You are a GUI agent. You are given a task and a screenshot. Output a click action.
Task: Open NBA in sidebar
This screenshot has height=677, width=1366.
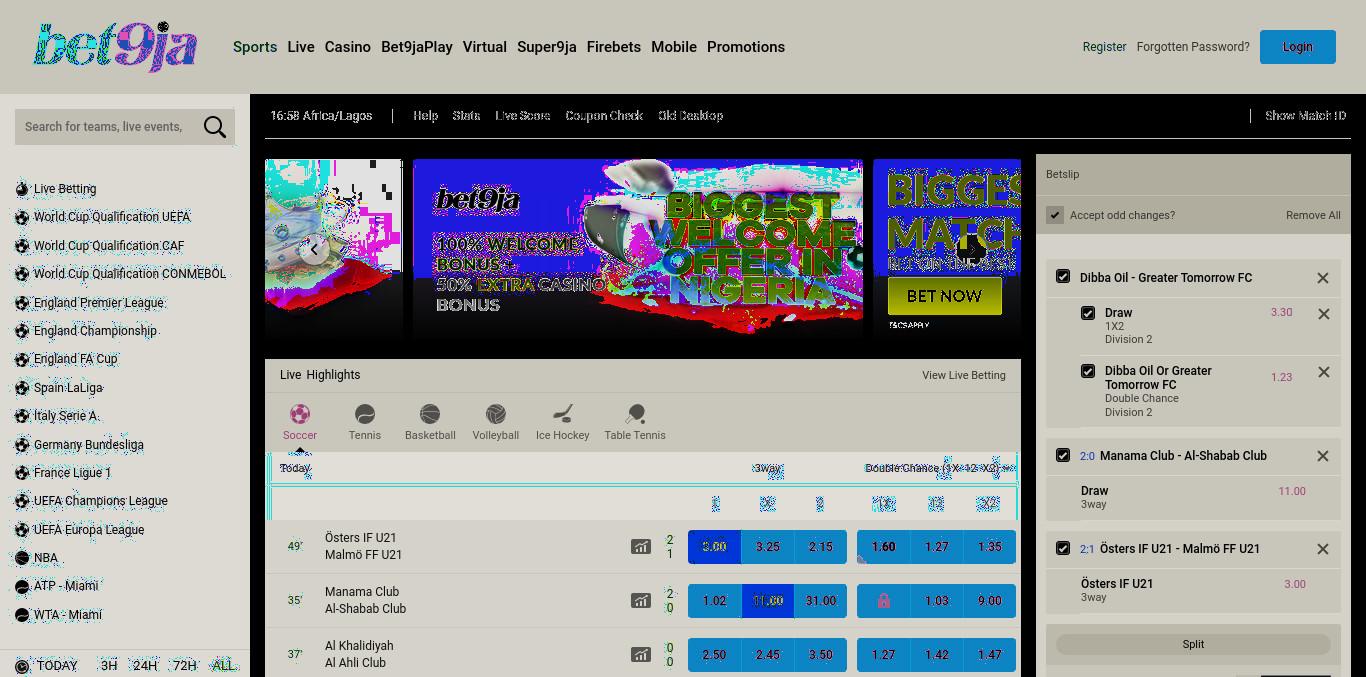coord(46,558)
